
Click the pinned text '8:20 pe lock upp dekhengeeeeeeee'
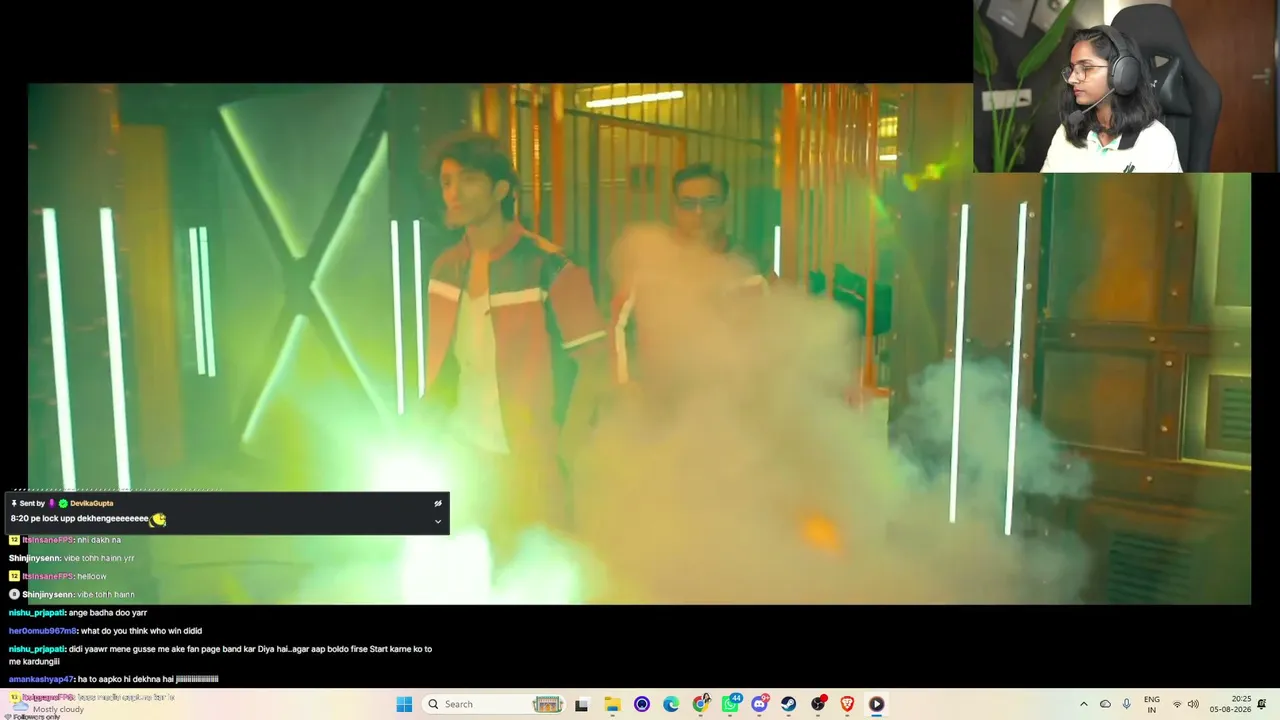click(79, 519)
